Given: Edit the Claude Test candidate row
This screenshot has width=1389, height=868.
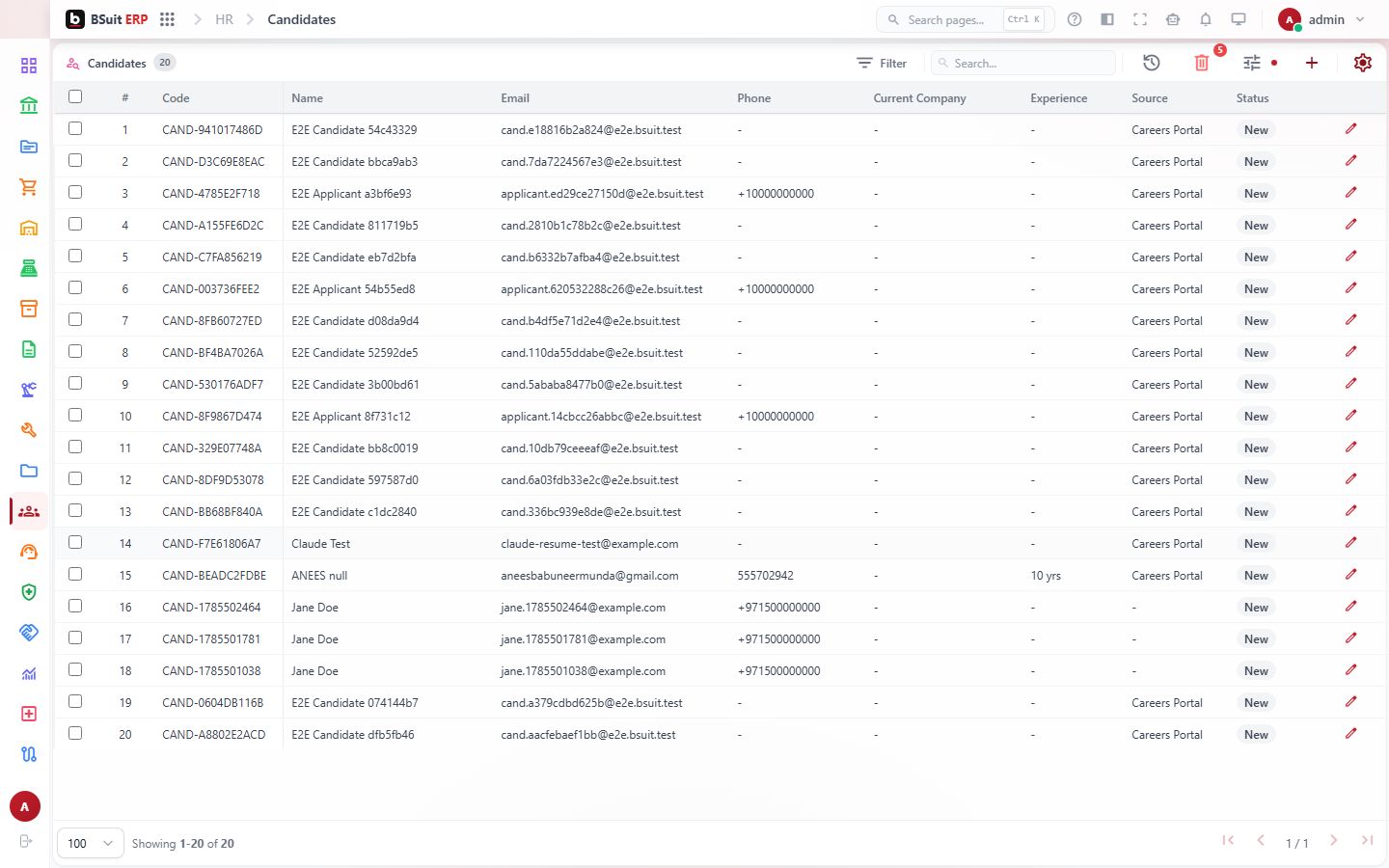Looking at the screenshot, I should (1351, 543).
